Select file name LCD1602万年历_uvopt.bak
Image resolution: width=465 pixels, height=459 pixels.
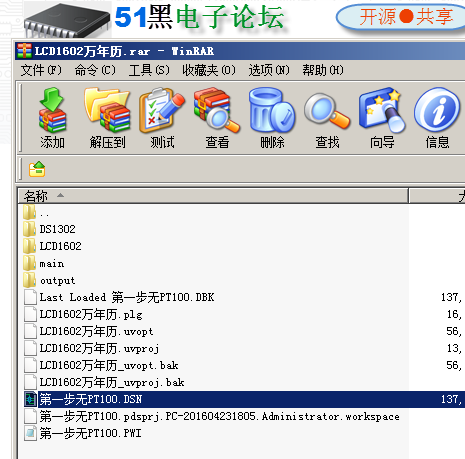(x=109, y=365)
